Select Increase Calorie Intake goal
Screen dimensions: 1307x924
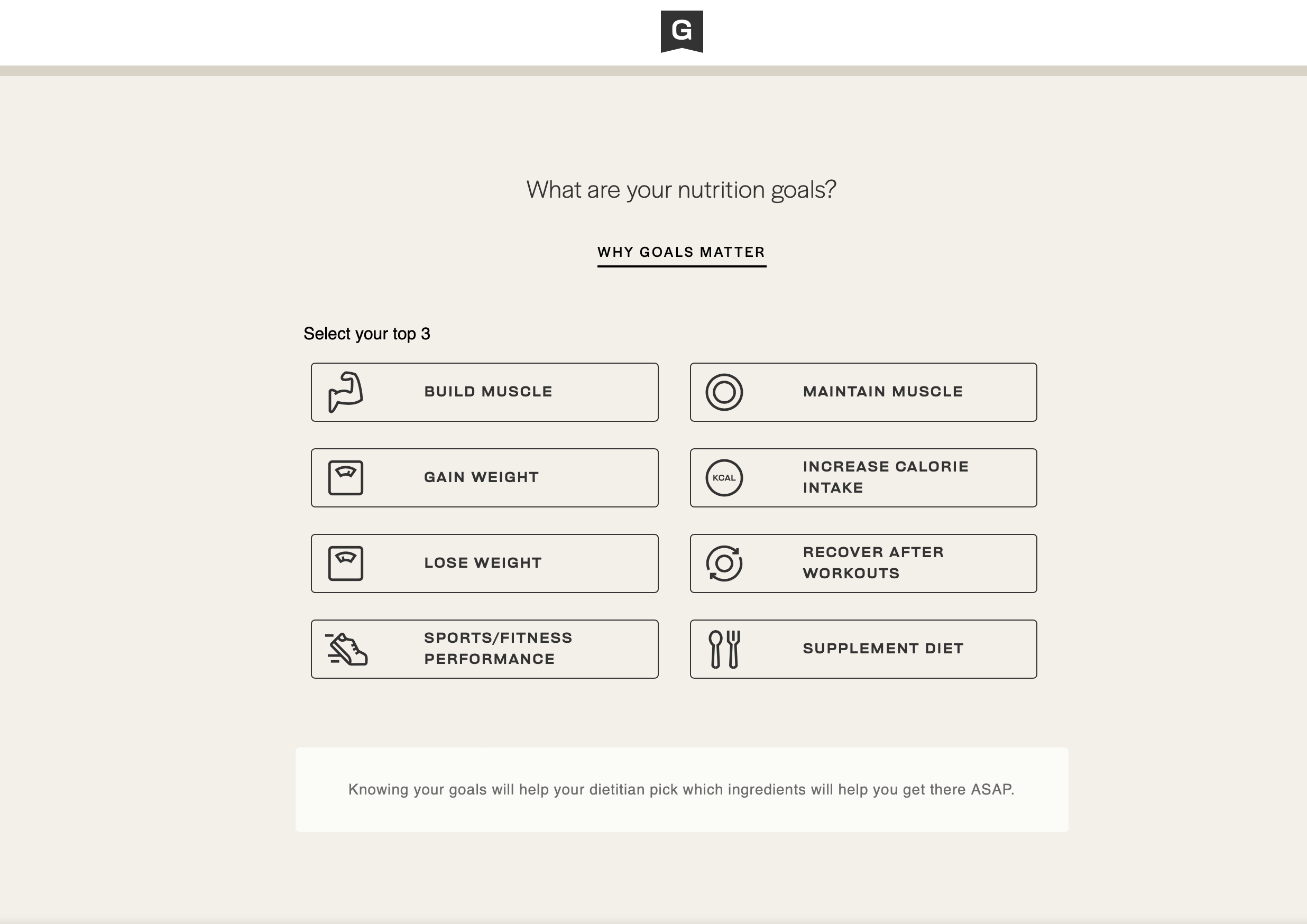click(885, 477)
